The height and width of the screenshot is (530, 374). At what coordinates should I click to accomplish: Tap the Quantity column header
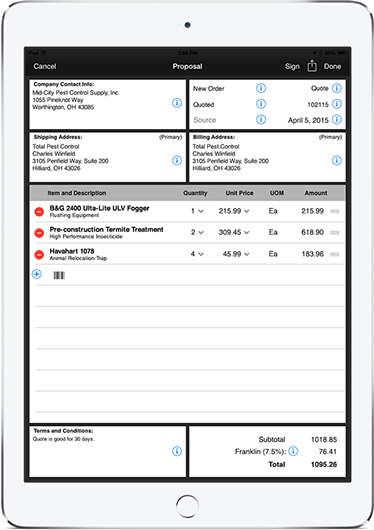point(195,193)
